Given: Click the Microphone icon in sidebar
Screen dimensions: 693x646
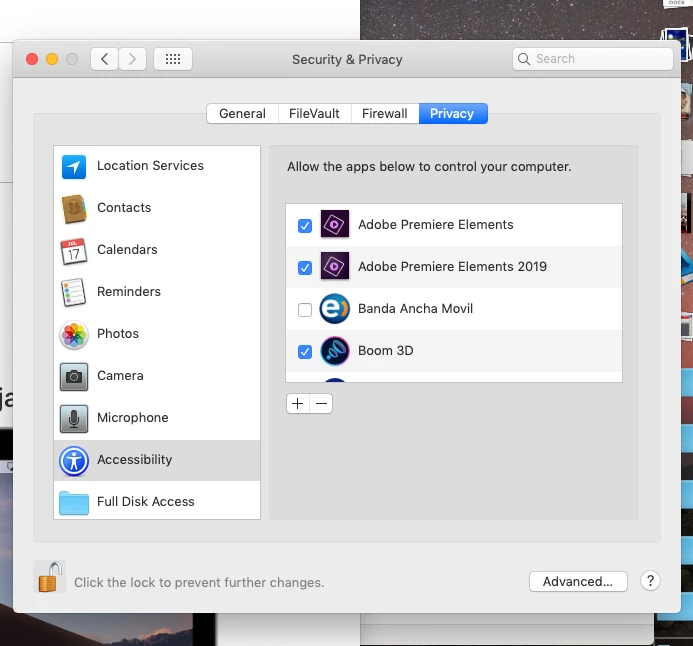Looking at the screenshot, I should [74, 418].
